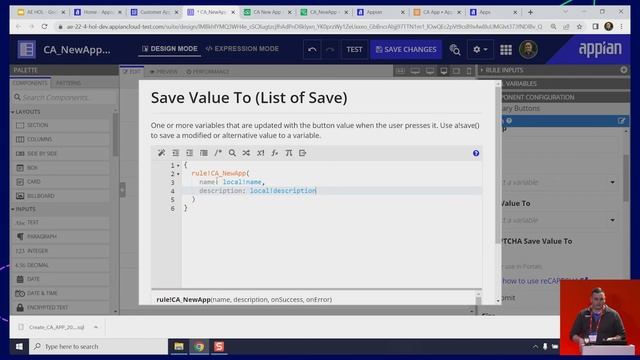This screenshot has width=640, height=360.
Task: Open the nine-dot navigation grid menu
Action: pos(506,49)
